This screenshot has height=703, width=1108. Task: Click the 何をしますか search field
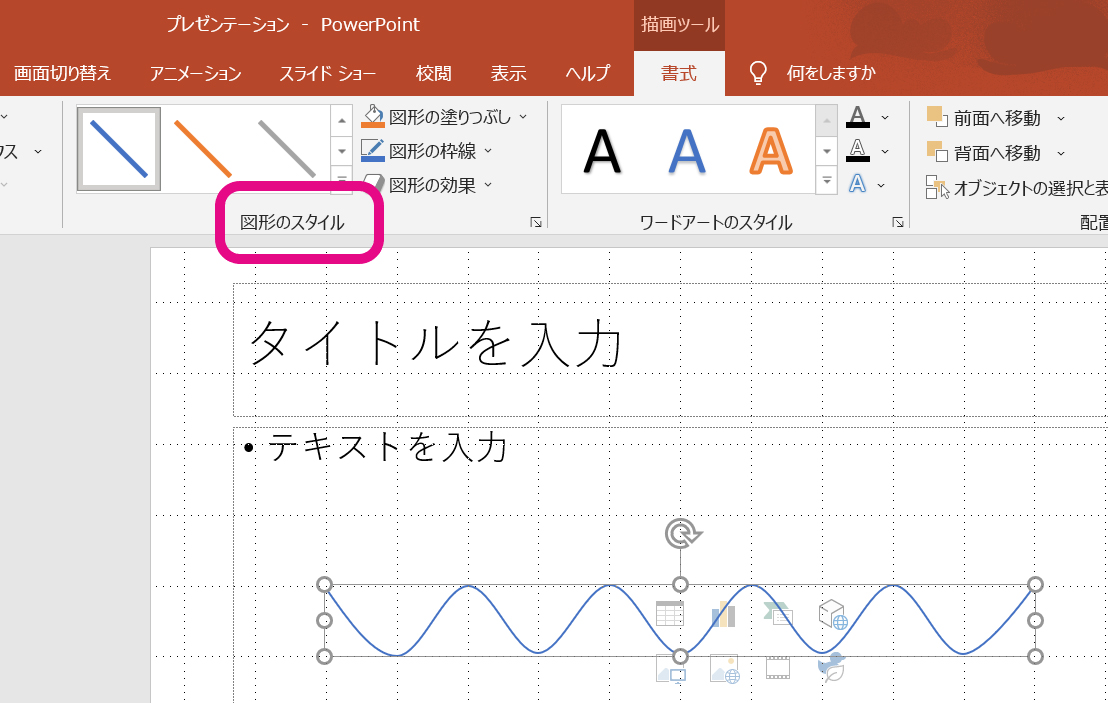830,73
